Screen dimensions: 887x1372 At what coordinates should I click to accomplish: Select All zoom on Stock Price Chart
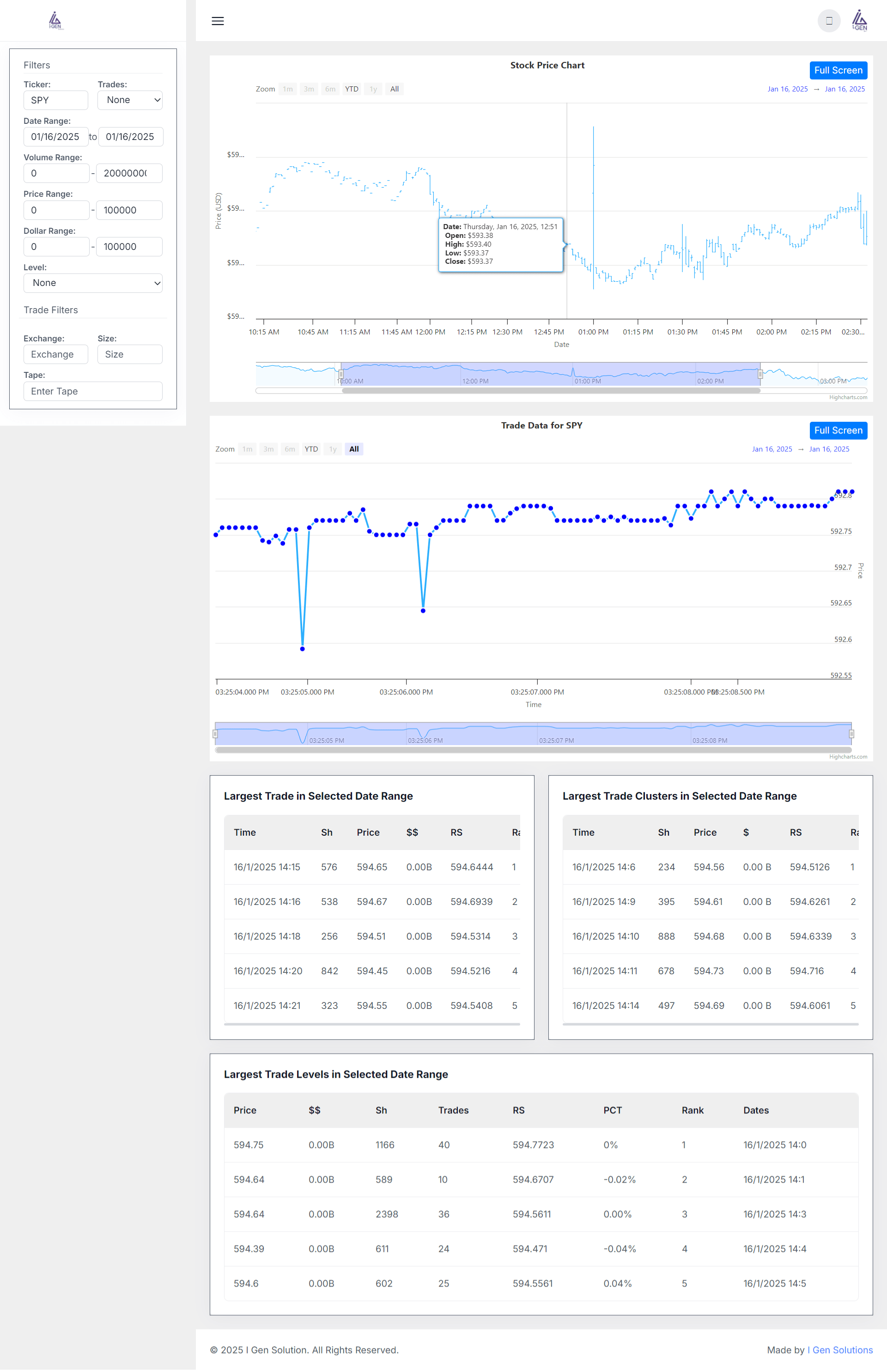click(395, 89)
